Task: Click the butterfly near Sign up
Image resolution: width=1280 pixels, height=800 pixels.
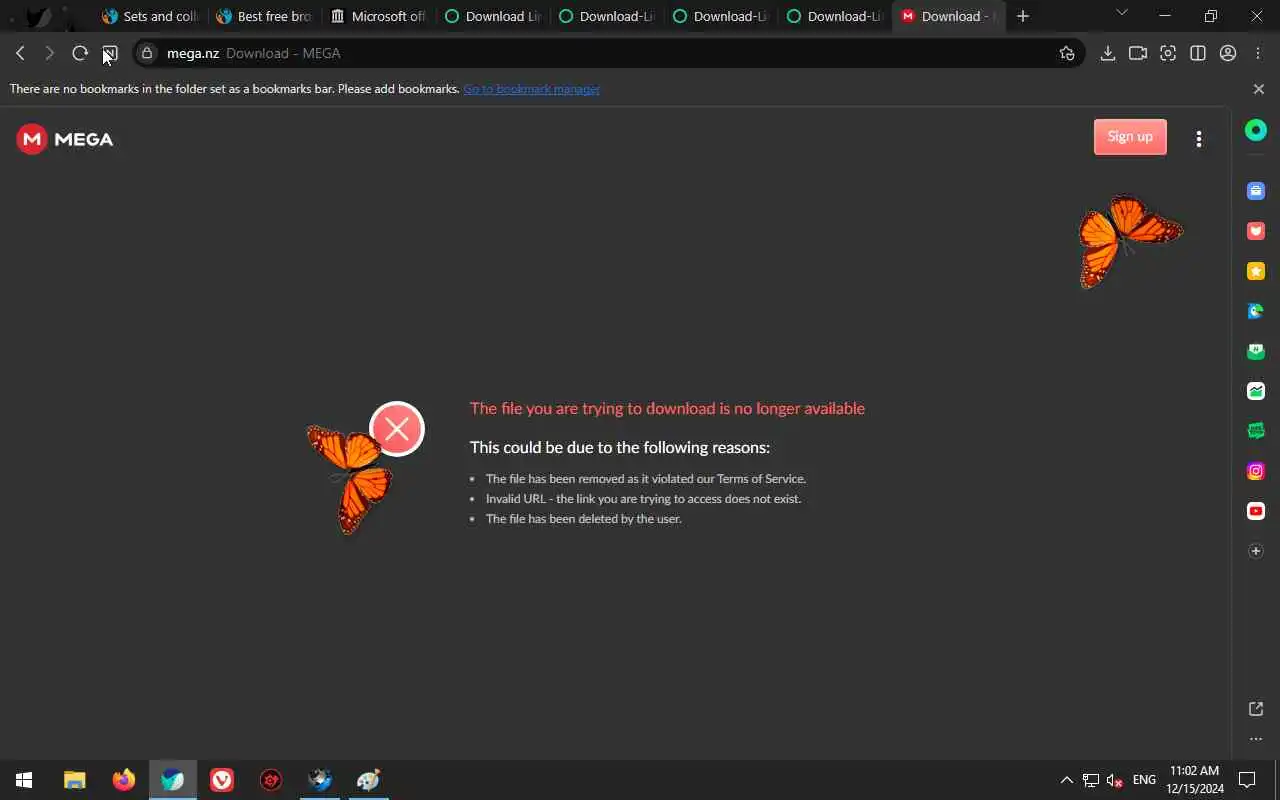Action: (x=1129, y=240)
